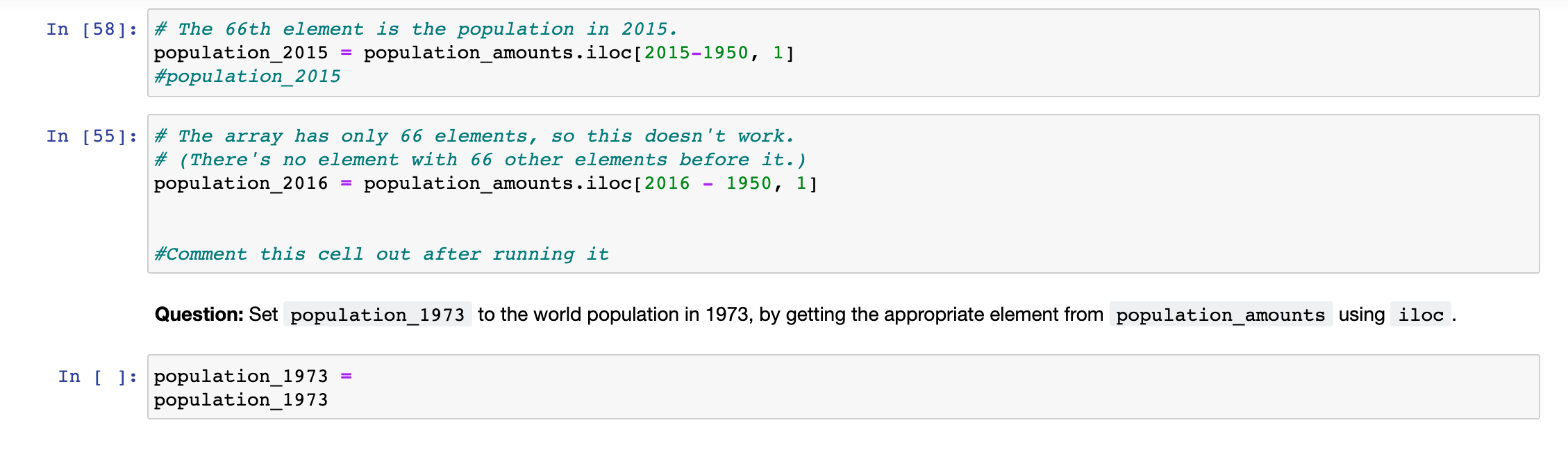Click the inline code 'population_amounts' in question
1568x450 pixels.
1221,315
